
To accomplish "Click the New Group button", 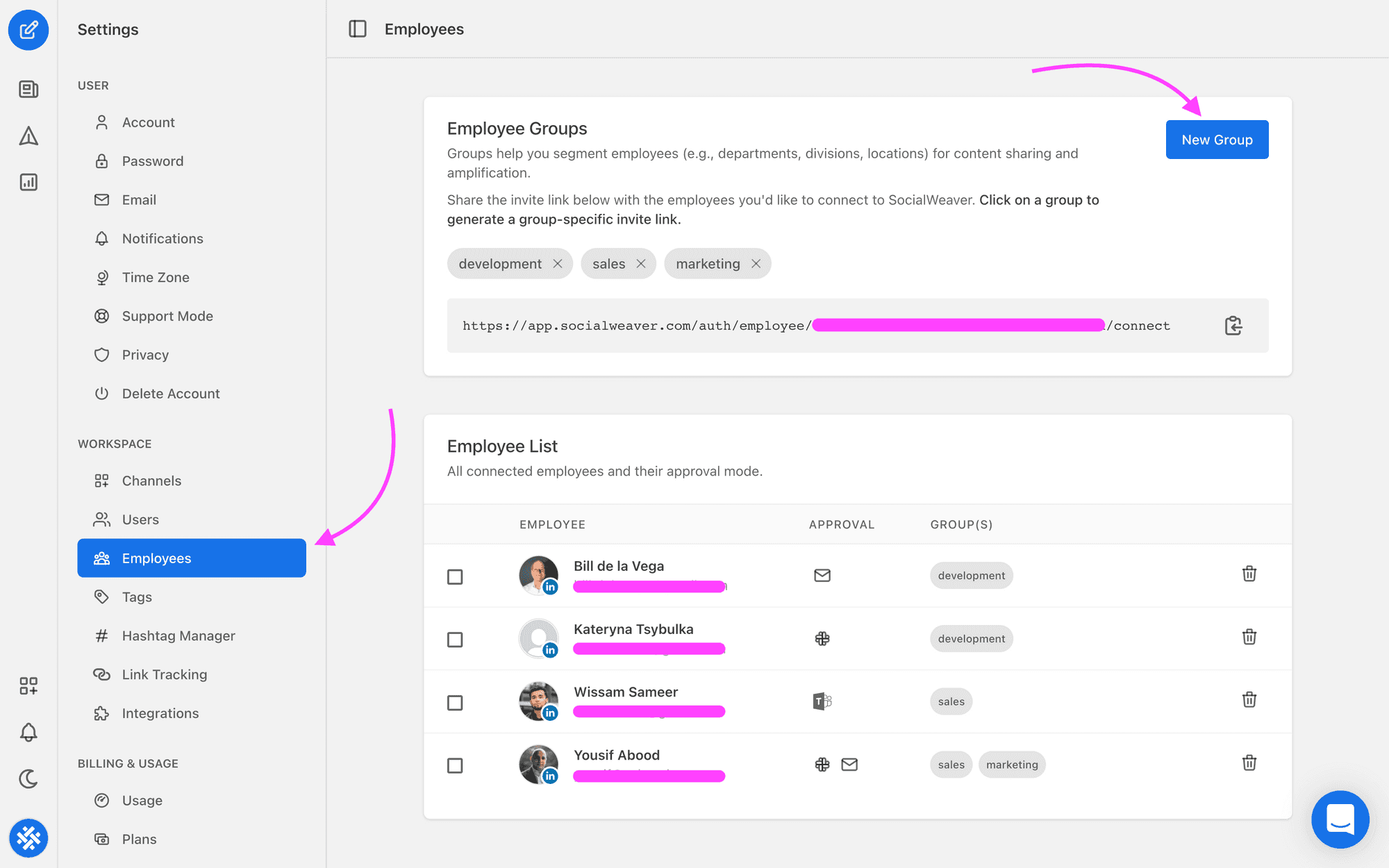I will click(x=1217, y=140).
